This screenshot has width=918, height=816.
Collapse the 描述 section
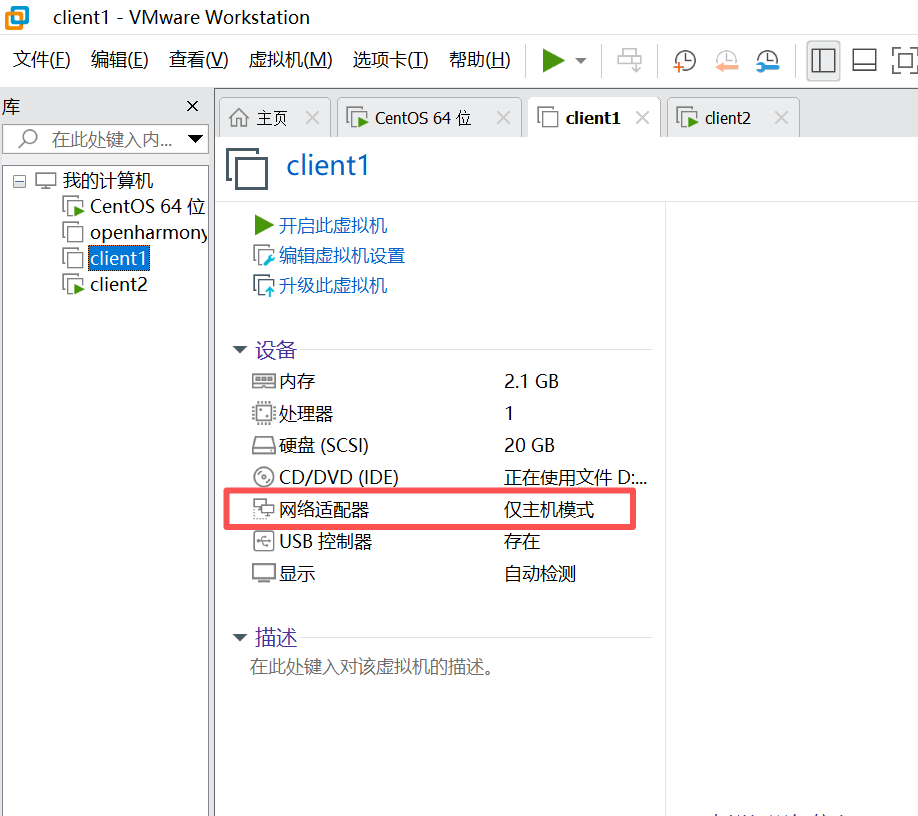coord(239,637)
